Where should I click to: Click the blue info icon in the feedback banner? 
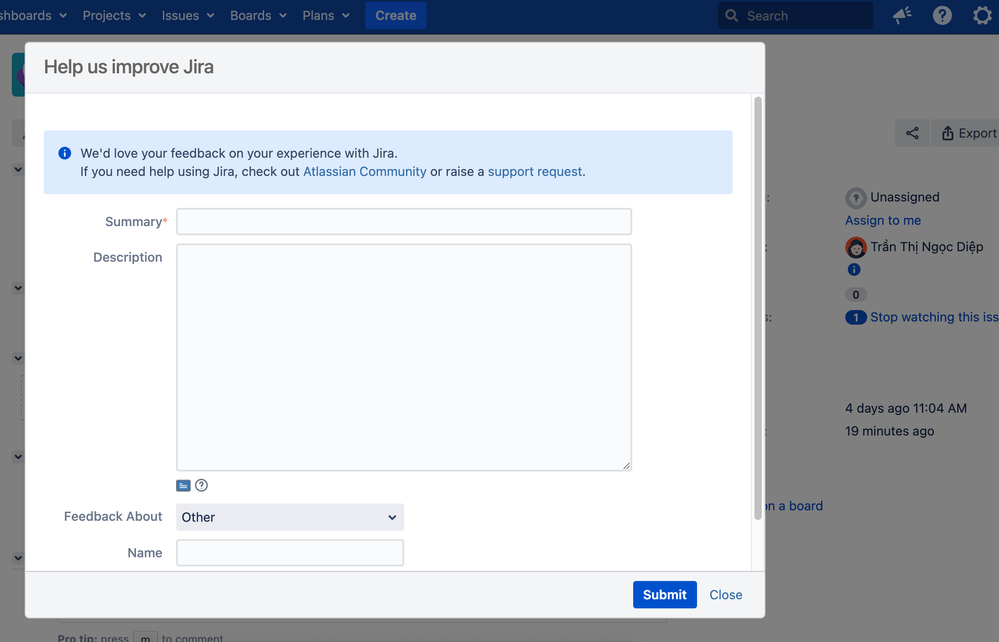coord(64,153)
